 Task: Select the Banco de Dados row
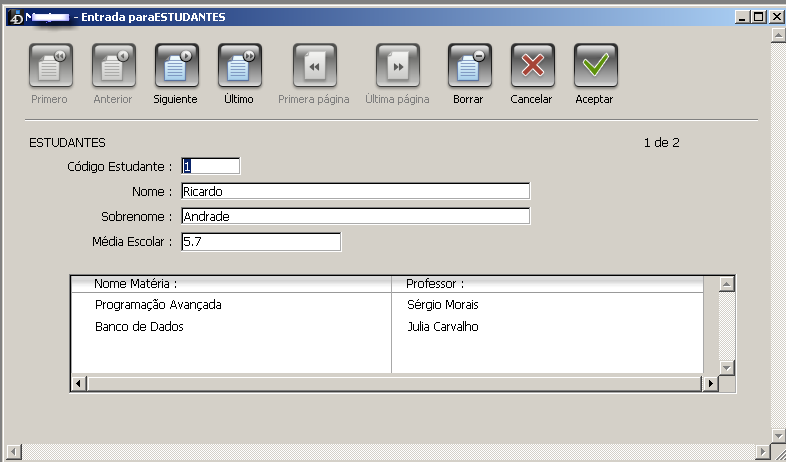click(139, 326)
